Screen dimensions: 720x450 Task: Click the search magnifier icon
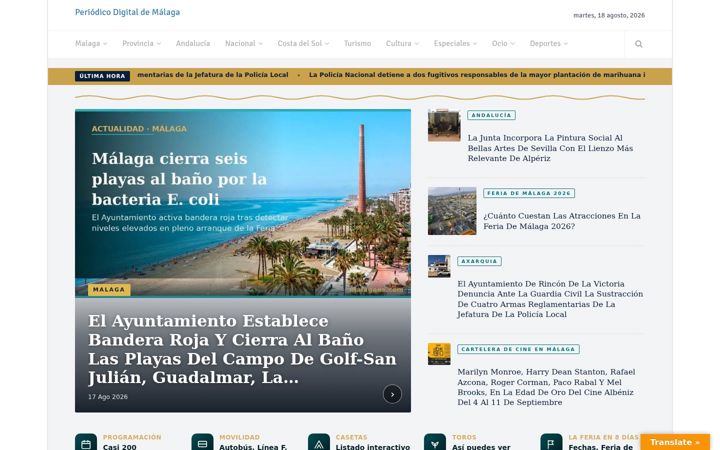(x=638, y=44)
